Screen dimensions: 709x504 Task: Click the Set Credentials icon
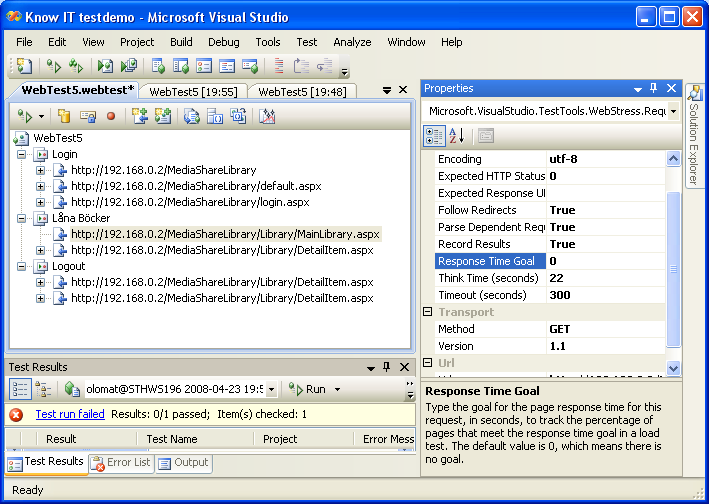coord(88,117)
